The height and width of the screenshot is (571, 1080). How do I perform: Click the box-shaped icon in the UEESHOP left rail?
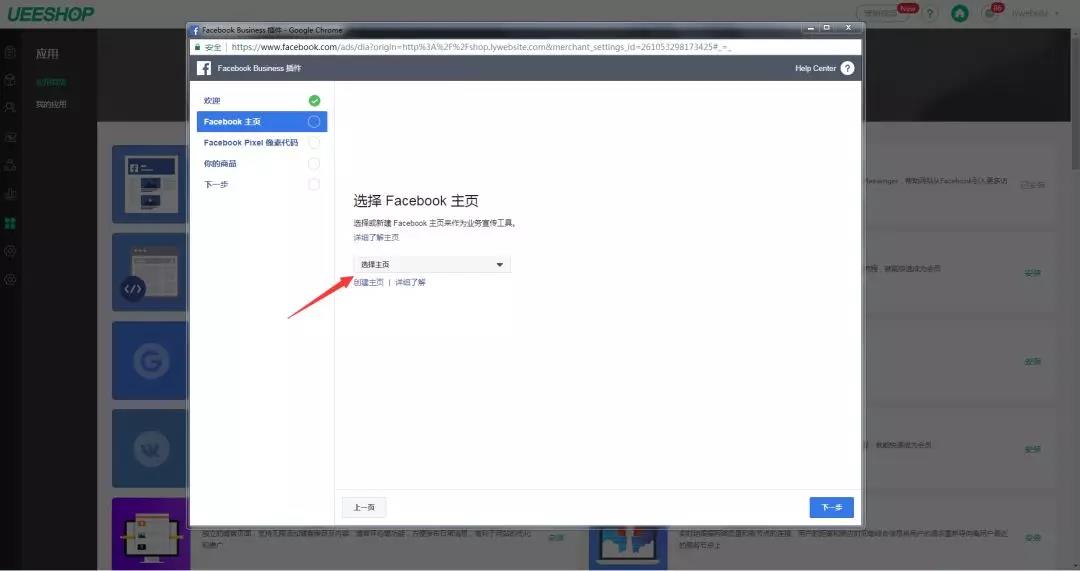10,81
